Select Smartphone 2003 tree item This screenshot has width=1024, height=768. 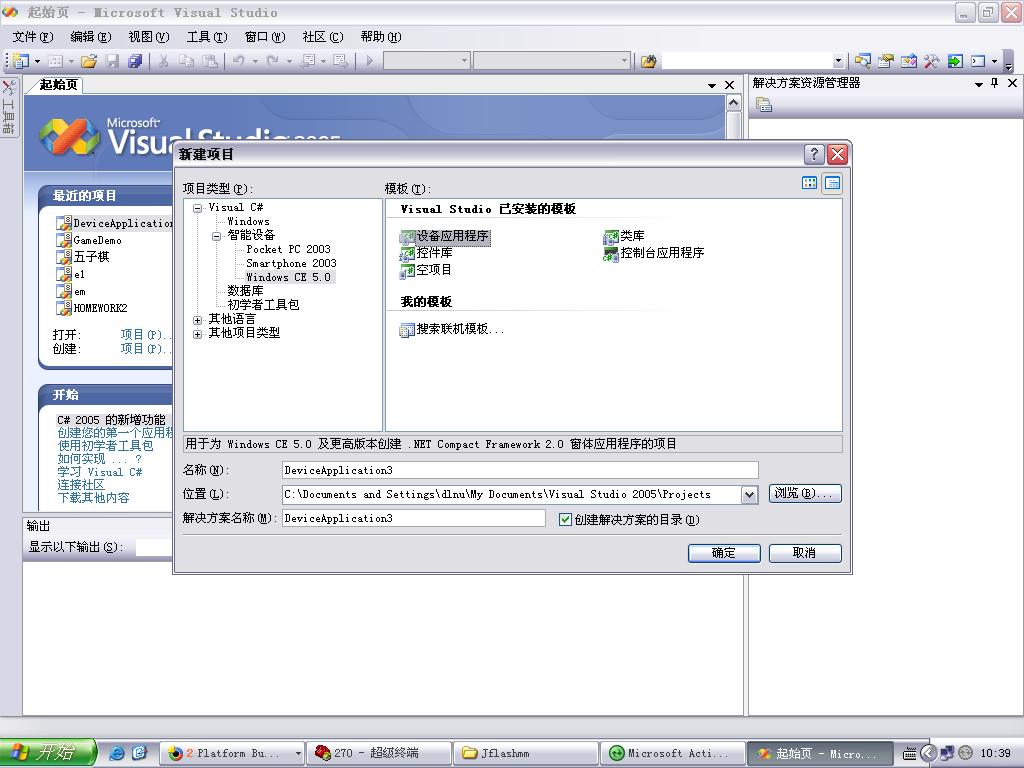coord(291,264)
